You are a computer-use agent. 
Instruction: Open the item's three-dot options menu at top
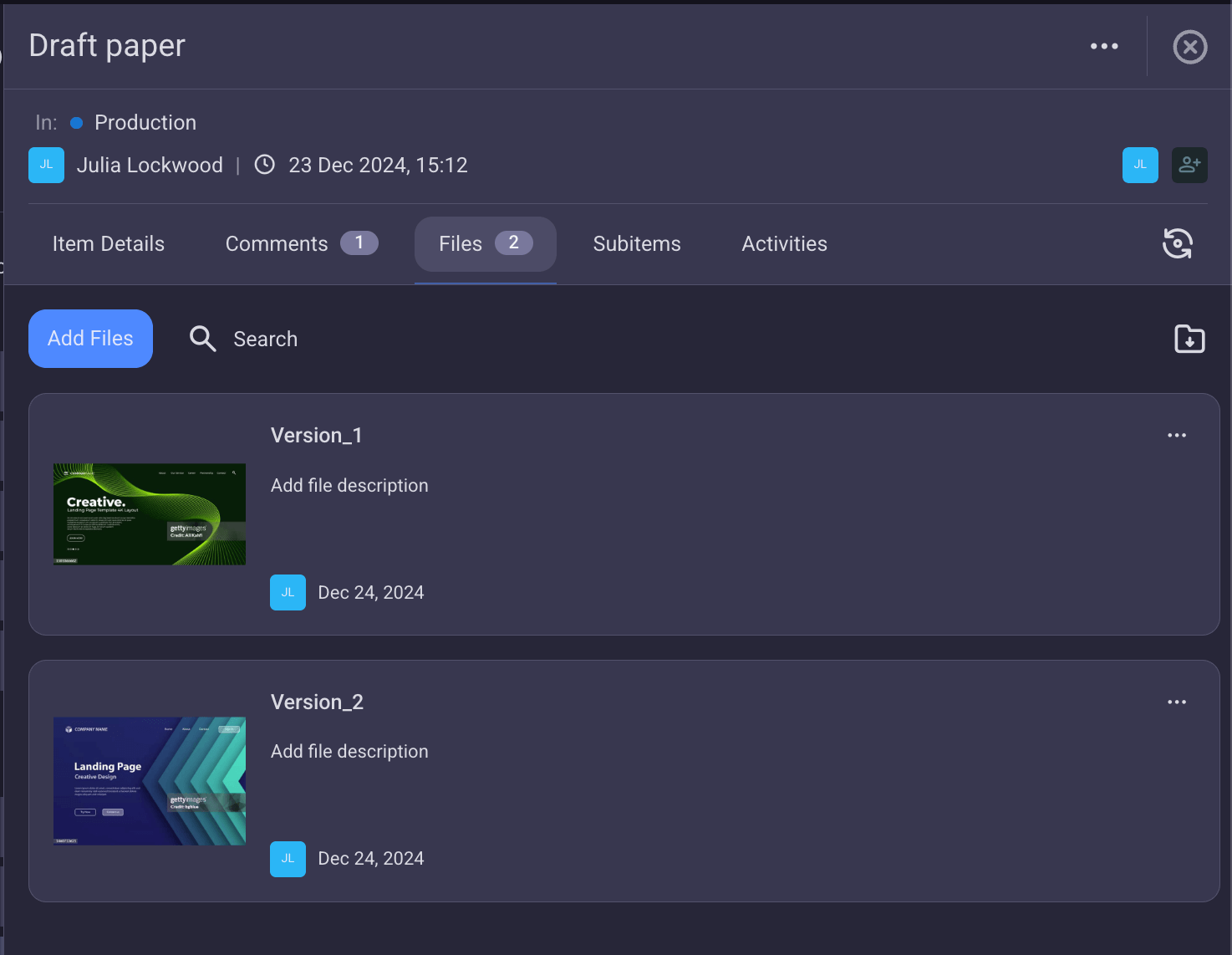[x=1104, y=46]
